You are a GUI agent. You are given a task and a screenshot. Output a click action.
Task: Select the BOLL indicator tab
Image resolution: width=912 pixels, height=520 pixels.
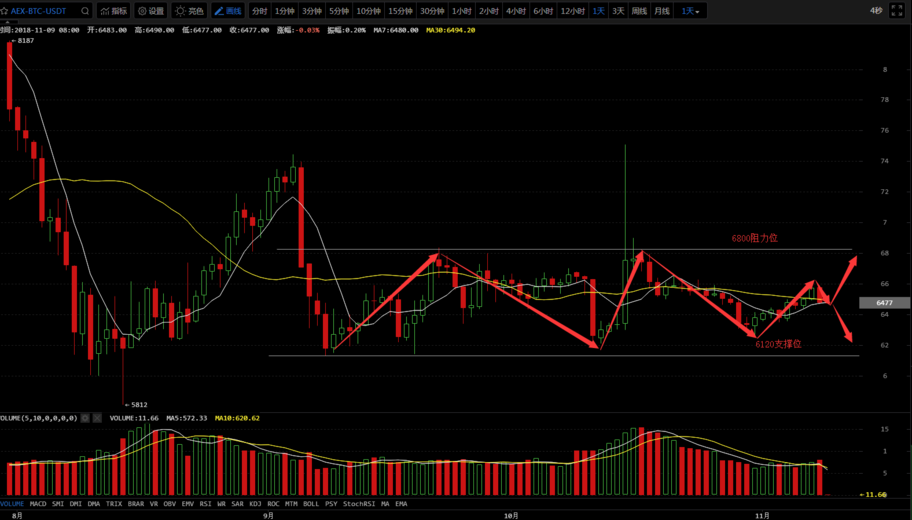click(x=311, y=504)
